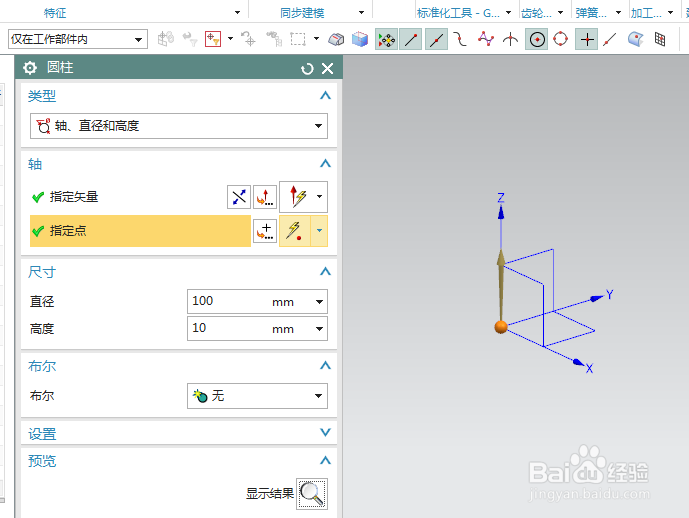Toggle the Enable Snap Point button
Screen dimensions: 689x518
click(x=387, y=39)
